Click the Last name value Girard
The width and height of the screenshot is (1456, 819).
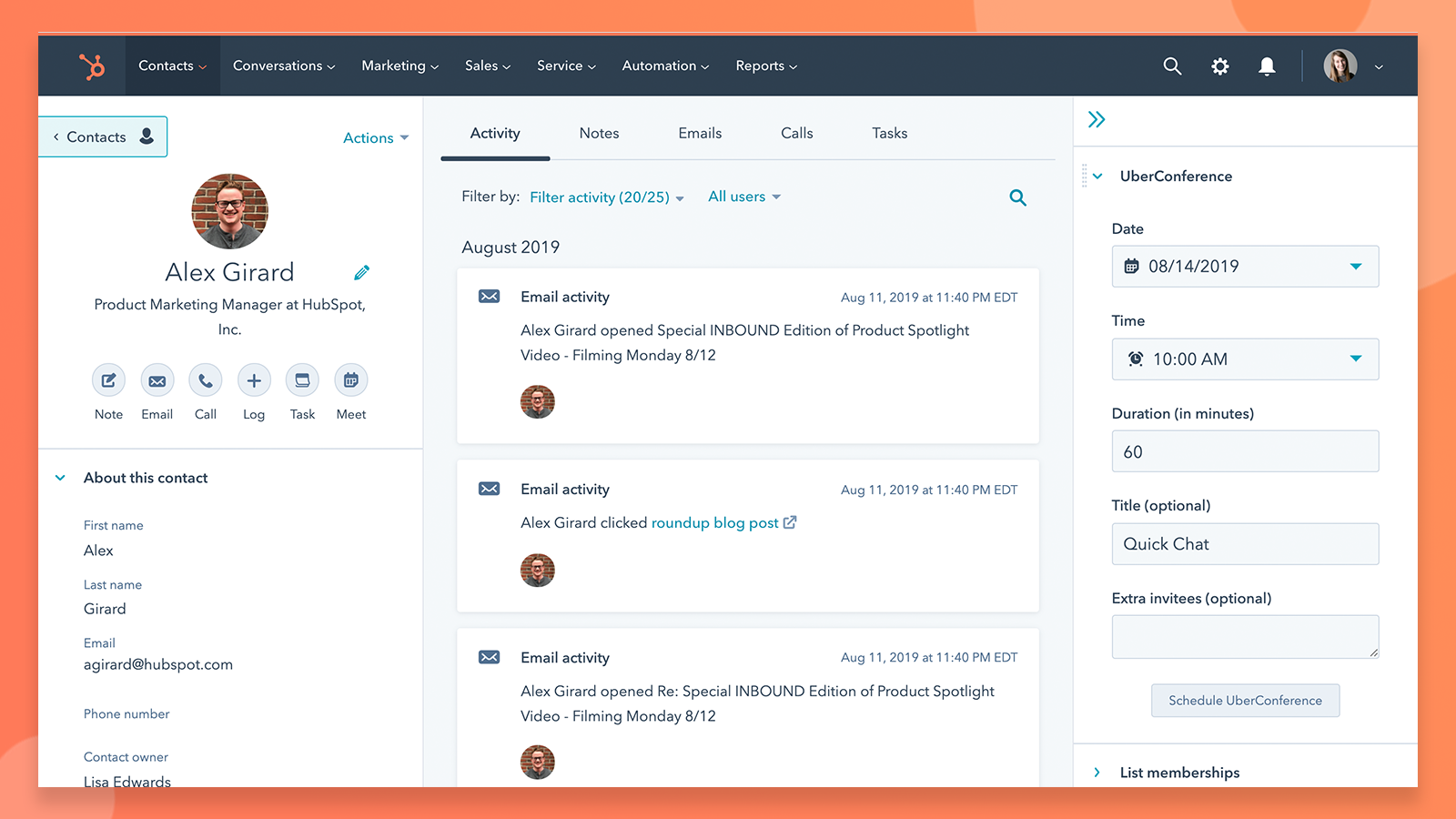point(105,609)
